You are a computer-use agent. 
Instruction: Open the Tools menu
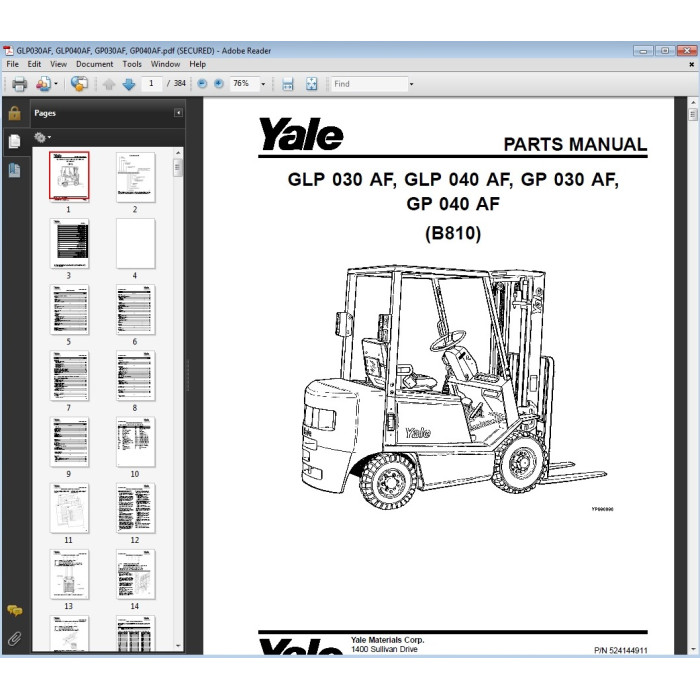click(132, 64)
